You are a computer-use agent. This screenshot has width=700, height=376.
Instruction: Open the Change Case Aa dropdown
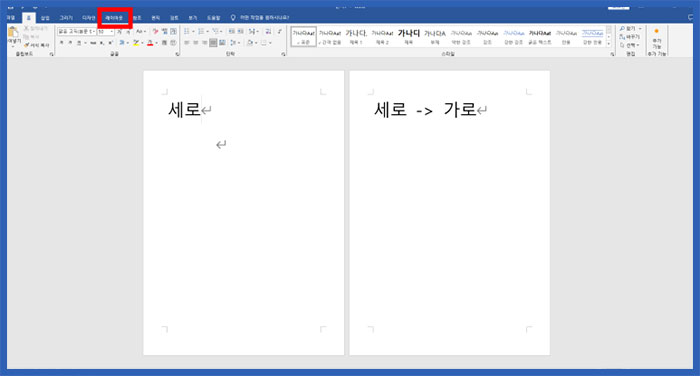tap(141, 32)
